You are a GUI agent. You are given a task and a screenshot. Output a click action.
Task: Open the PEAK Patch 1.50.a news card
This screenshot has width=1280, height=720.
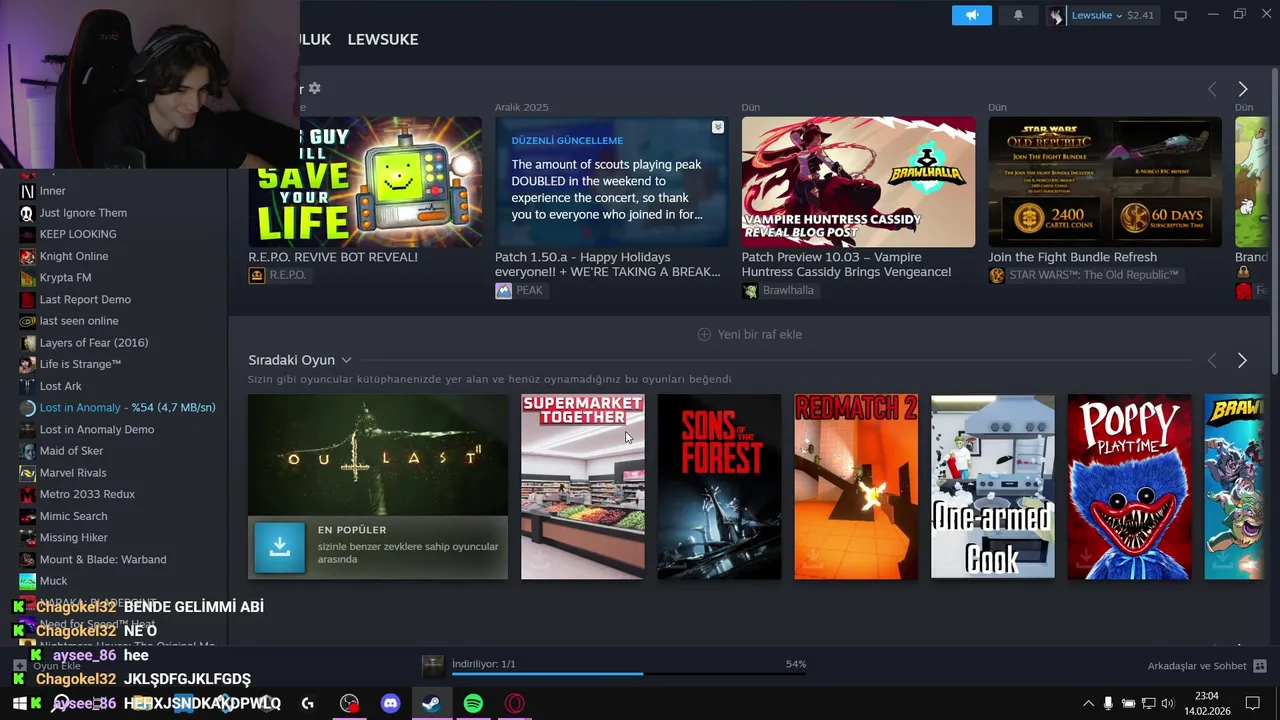(x=611, y=182)
